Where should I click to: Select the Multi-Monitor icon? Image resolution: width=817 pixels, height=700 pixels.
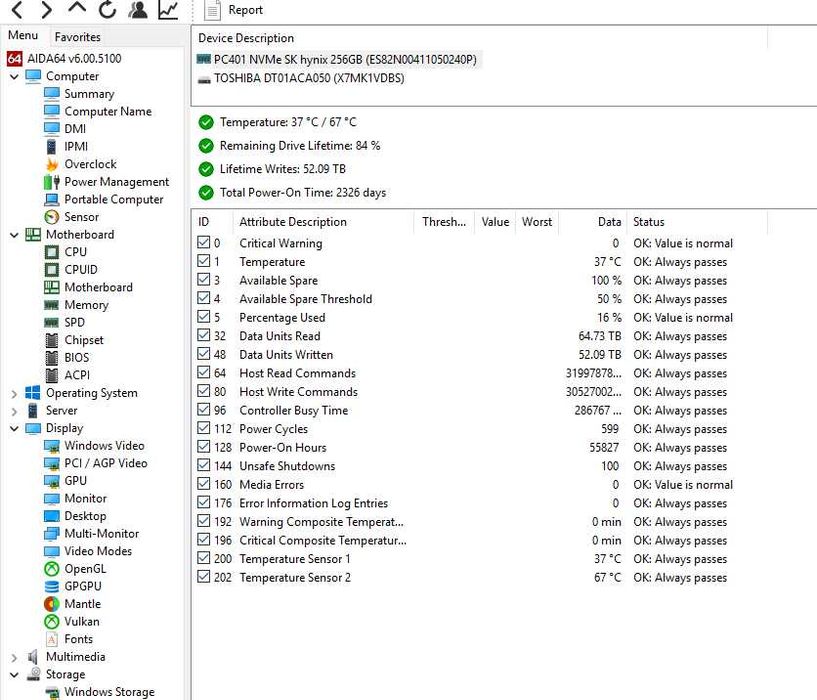(52, 534)
